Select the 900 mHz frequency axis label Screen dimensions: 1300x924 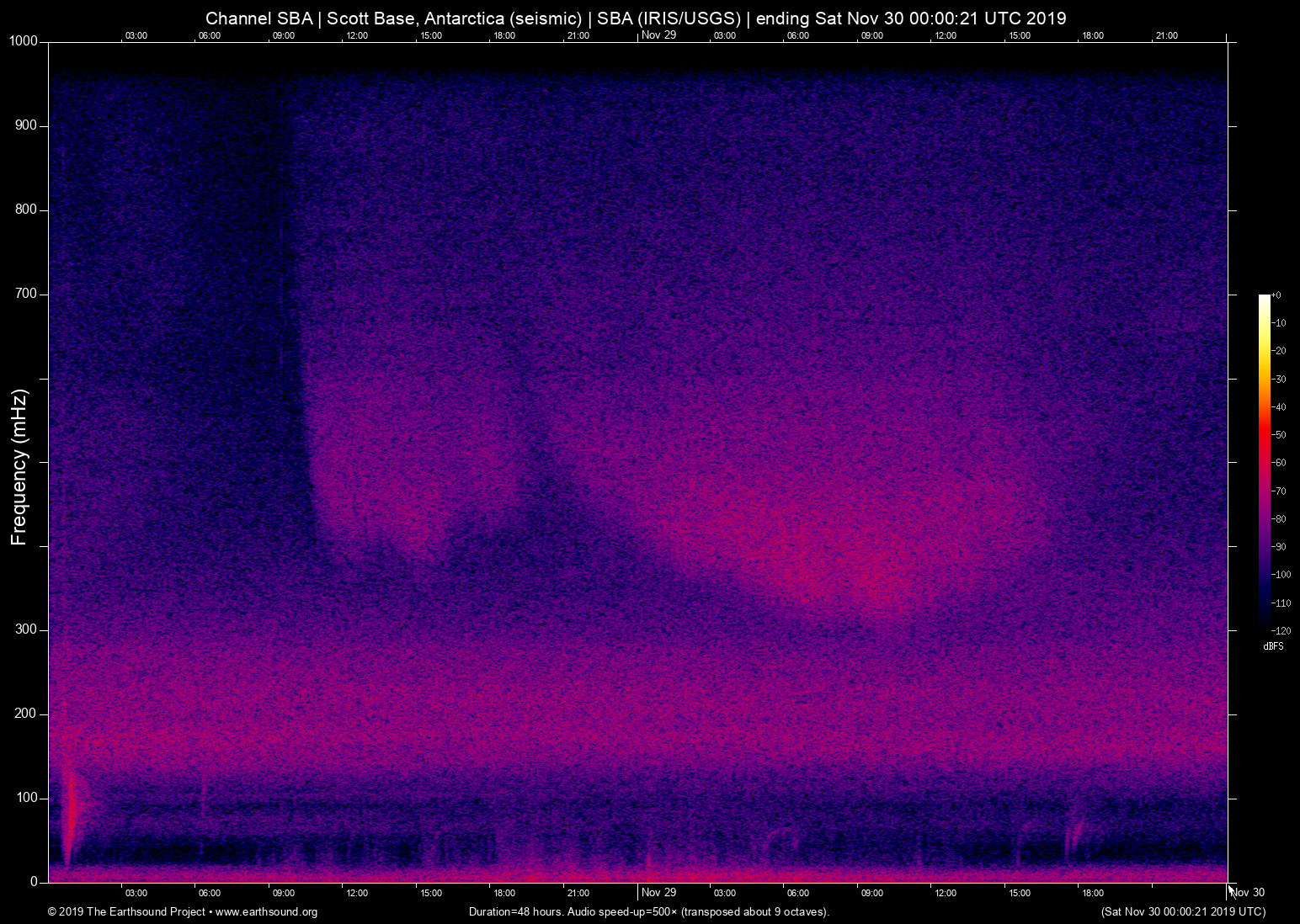point(27,125)
